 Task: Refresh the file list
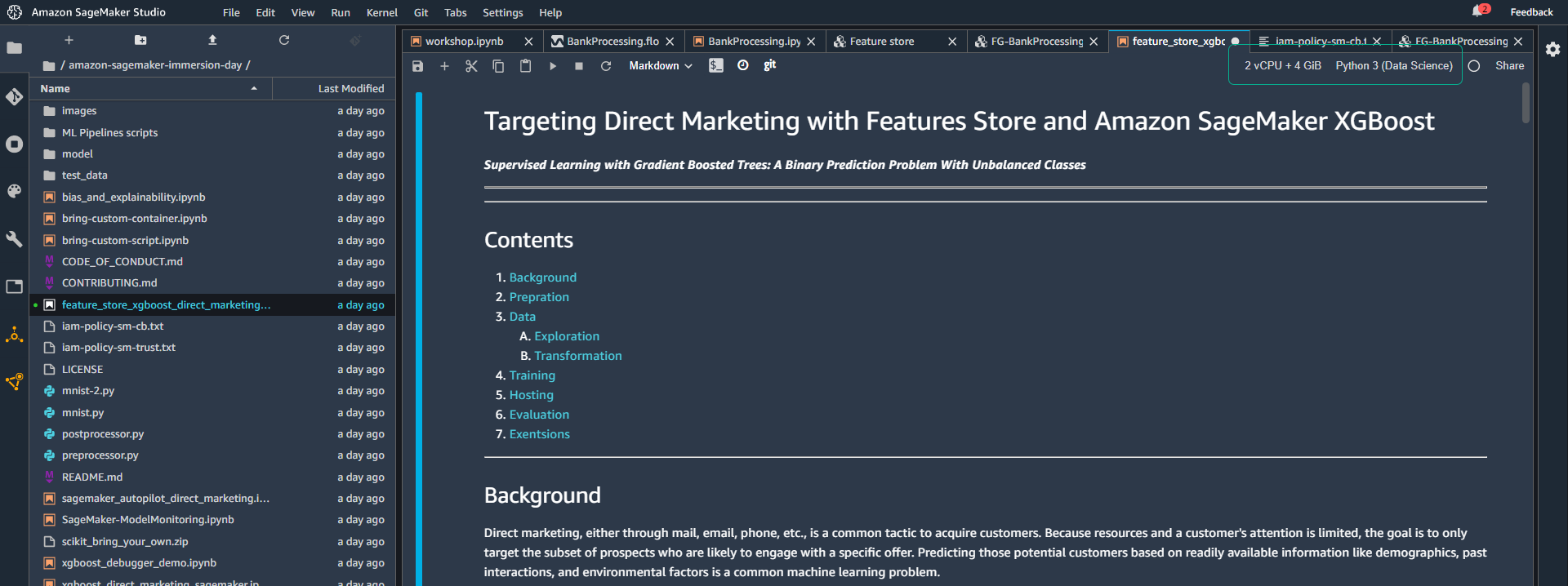pos(284,40)
